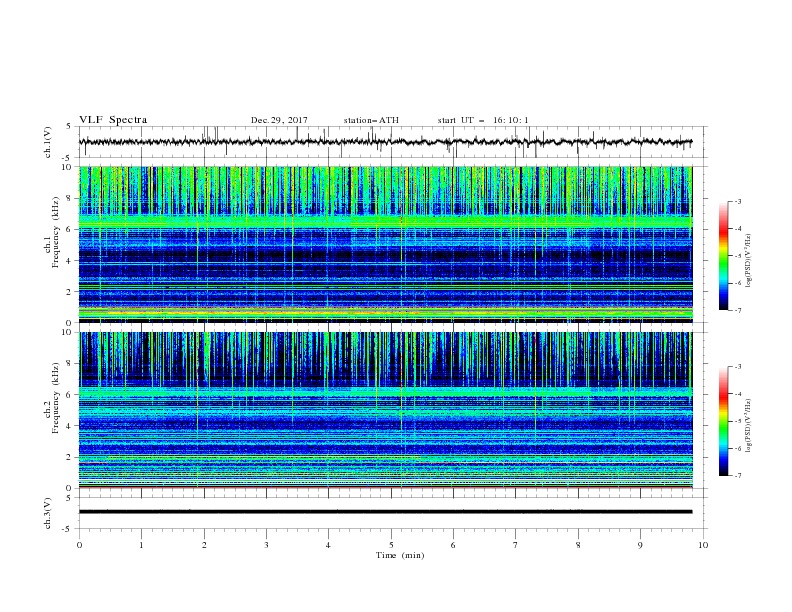Click the ch.2 spectrogram color bar
This screenshot has height=612, width=792.
coord(724,421)
